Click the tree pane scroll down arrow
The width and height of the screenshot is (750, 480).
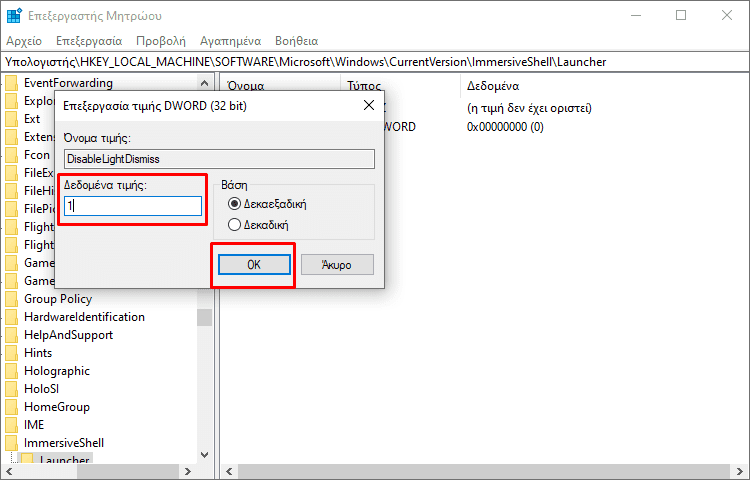point(205,455)
